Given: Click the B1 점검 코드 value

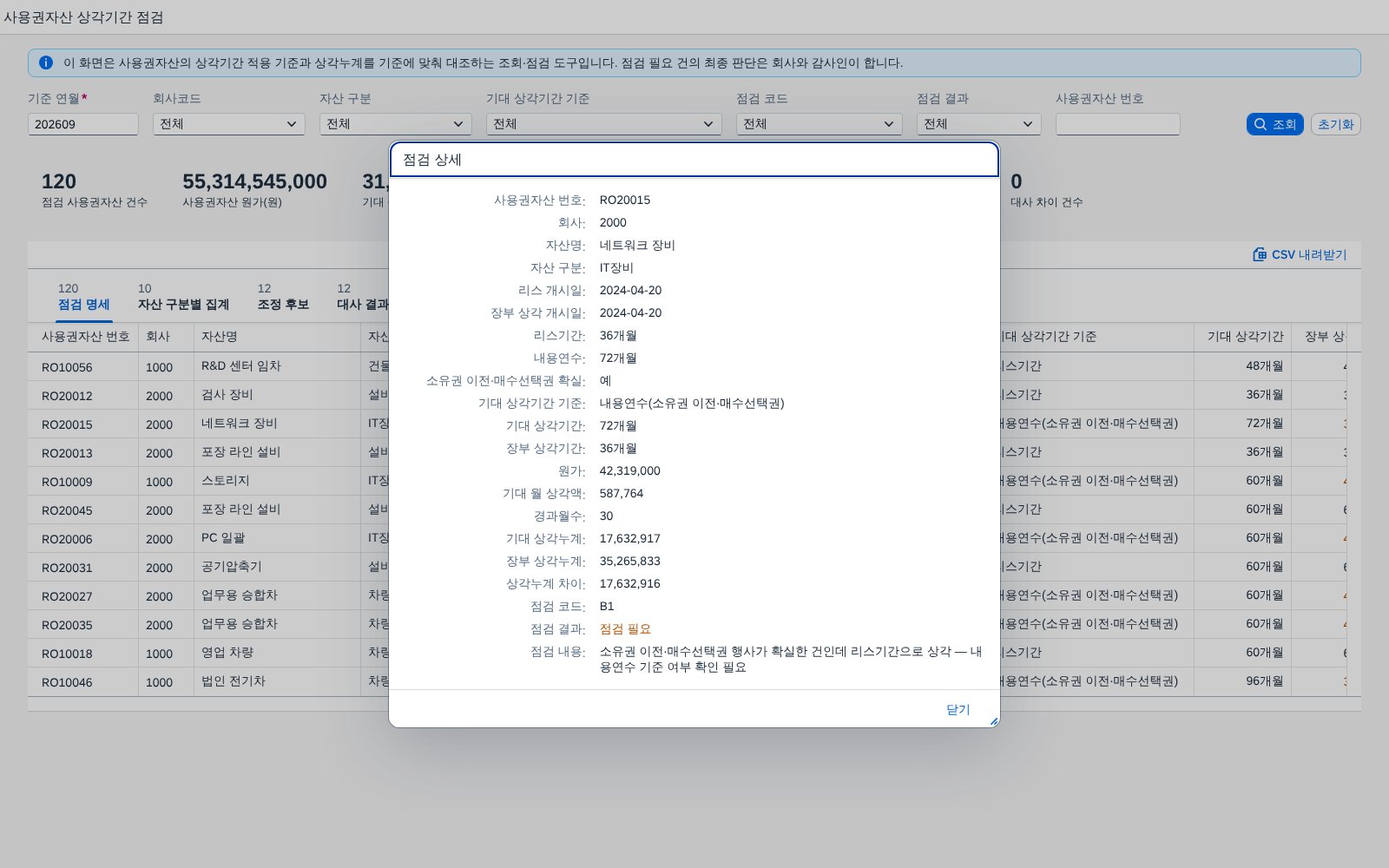Looking at the screenshot, I should click(x=607, y=606).
